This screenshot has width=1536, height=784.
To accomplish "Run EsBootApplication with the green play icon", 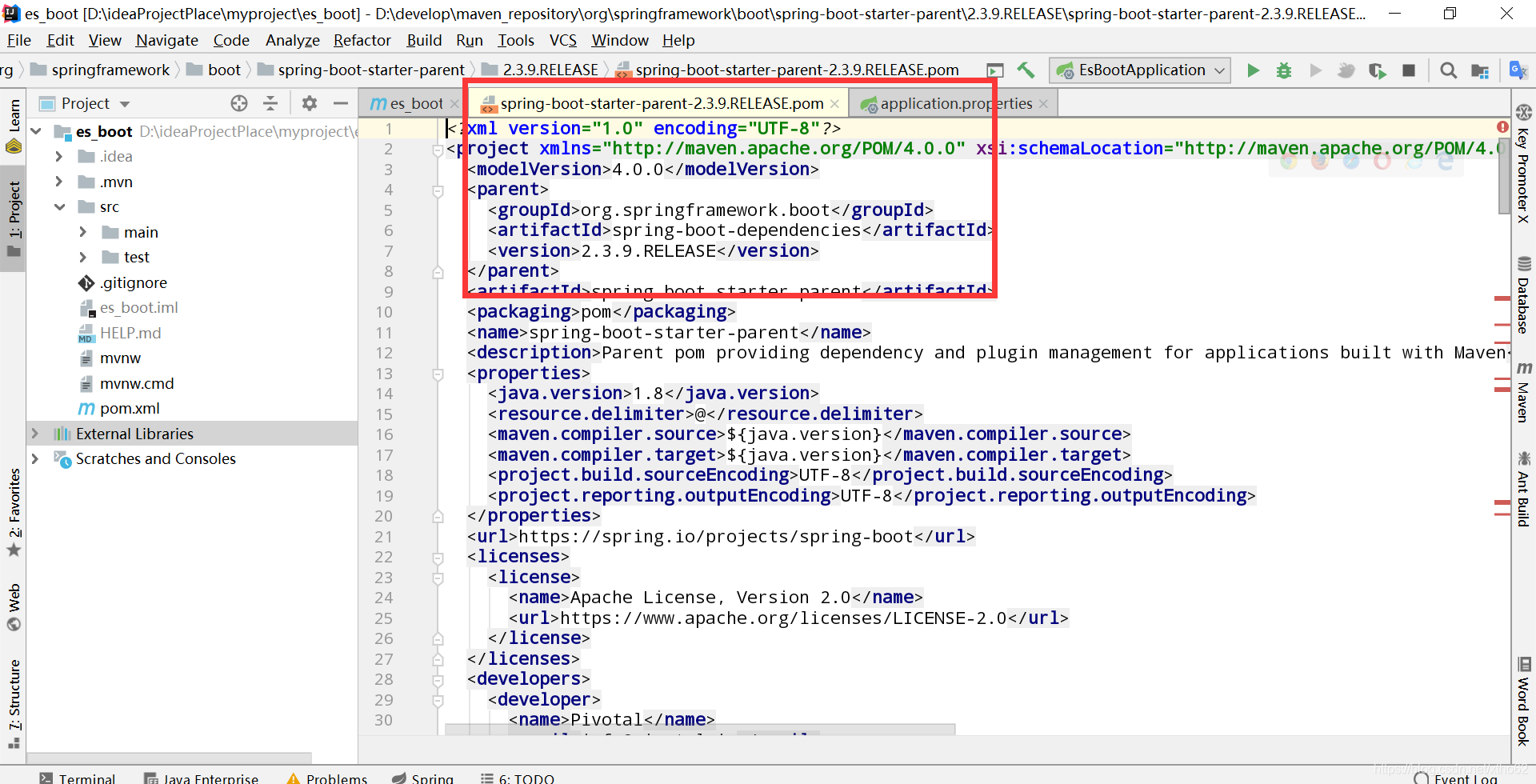I will pos(1253,70).
